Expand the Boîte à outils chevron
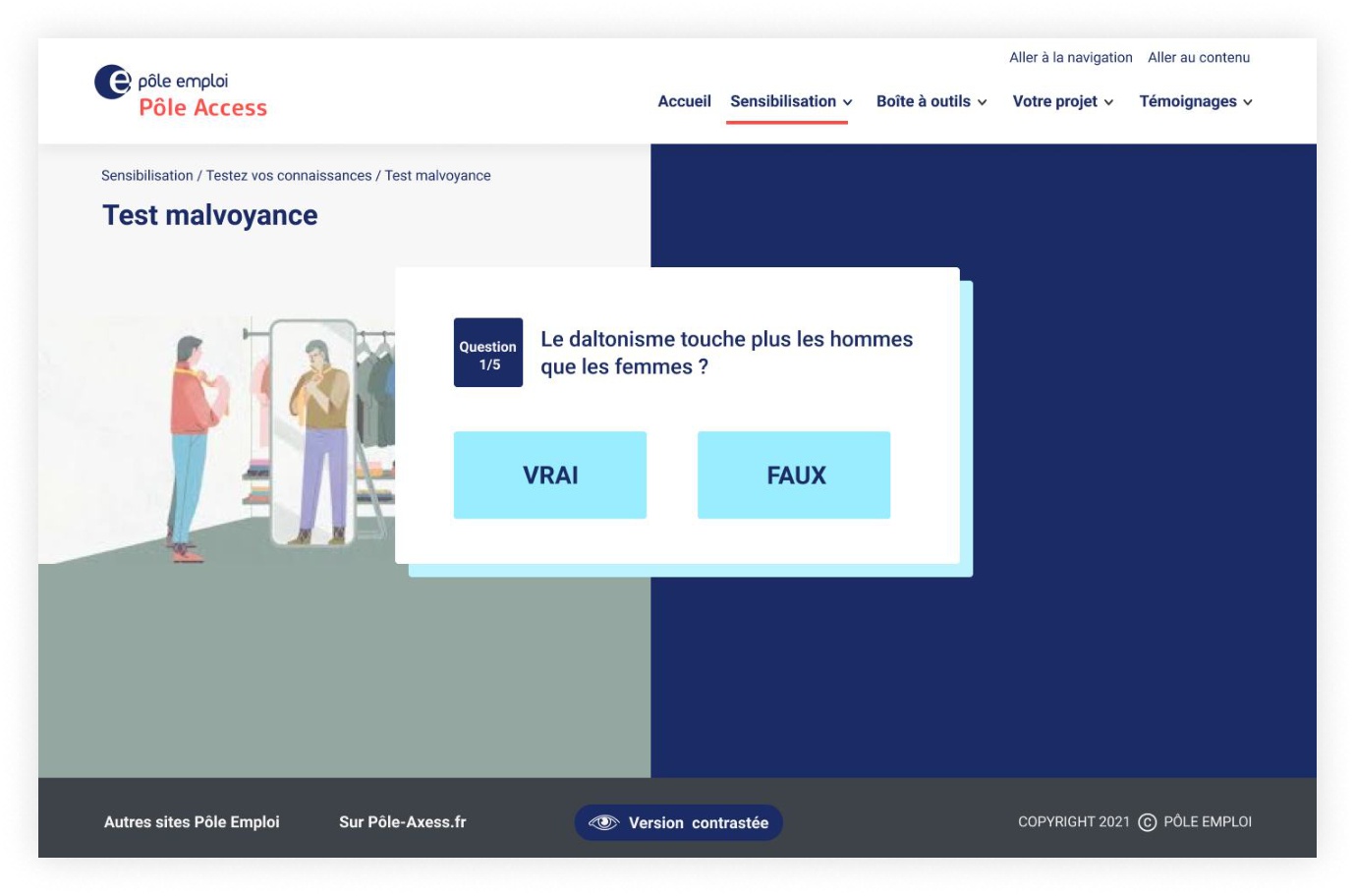The height and width of the screenshot is (896, 1355). pyautogui.click(x=982, y=102)
